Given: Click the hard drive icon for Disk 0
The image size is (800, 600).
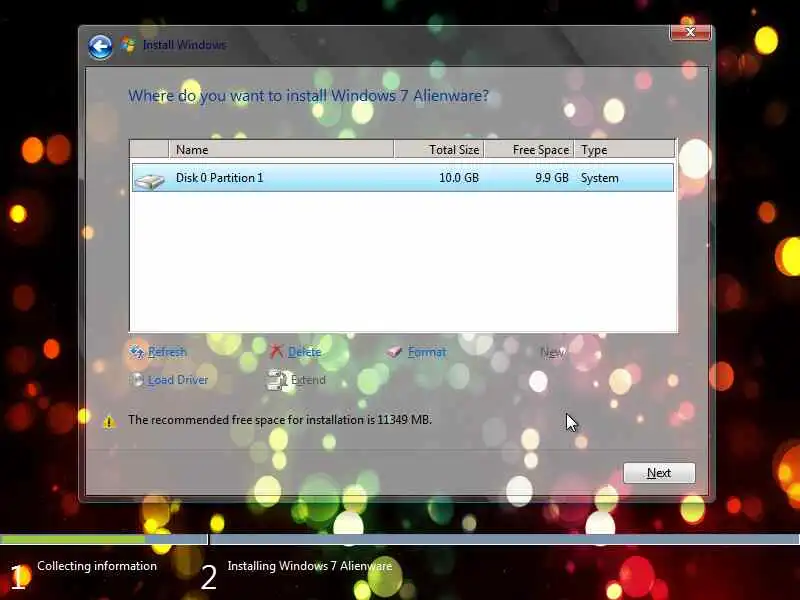Looking at the screenshot, I should point(149,180).
